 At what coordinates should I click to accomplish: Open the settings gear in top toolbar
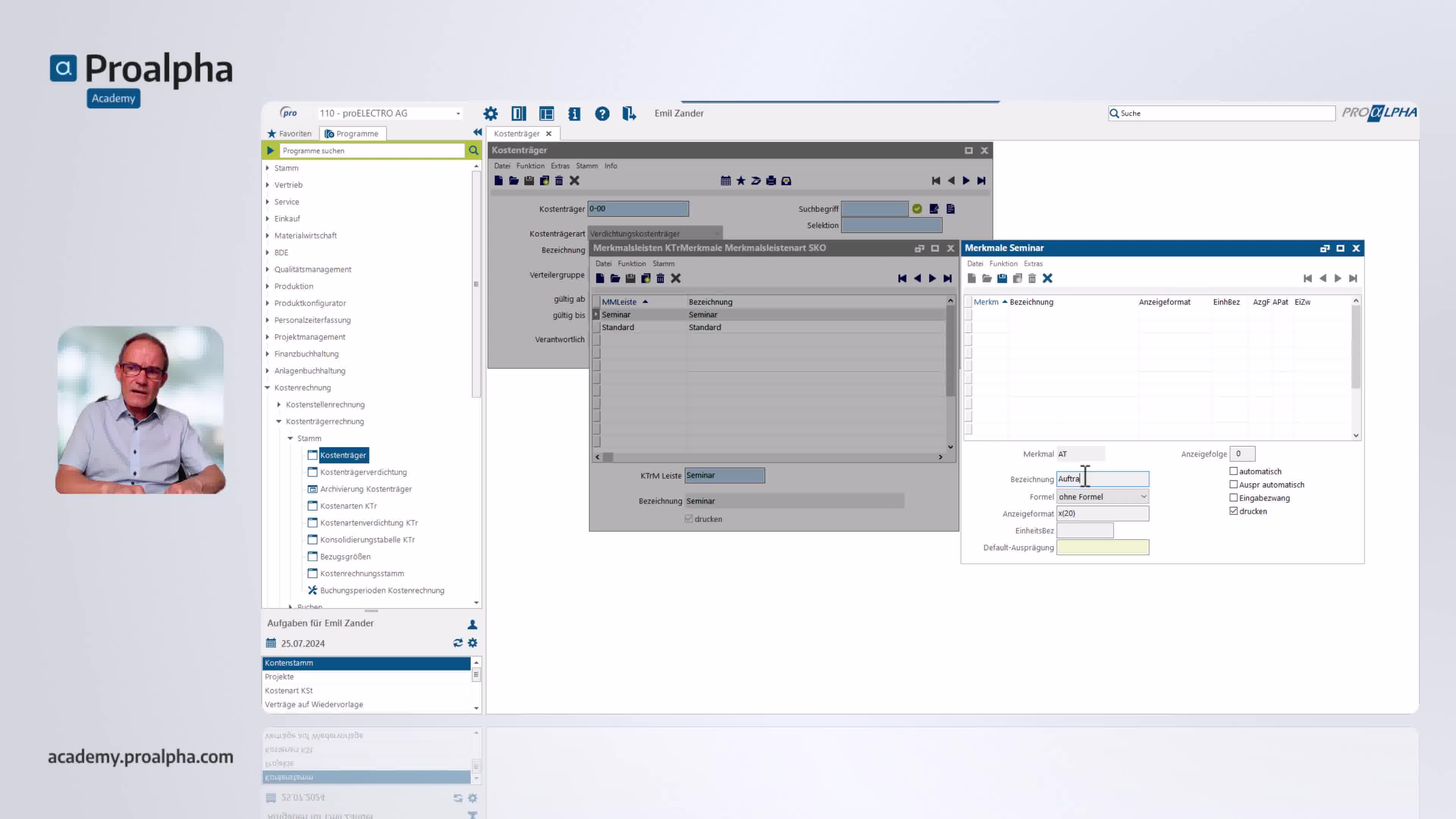(x=490, y=114)
